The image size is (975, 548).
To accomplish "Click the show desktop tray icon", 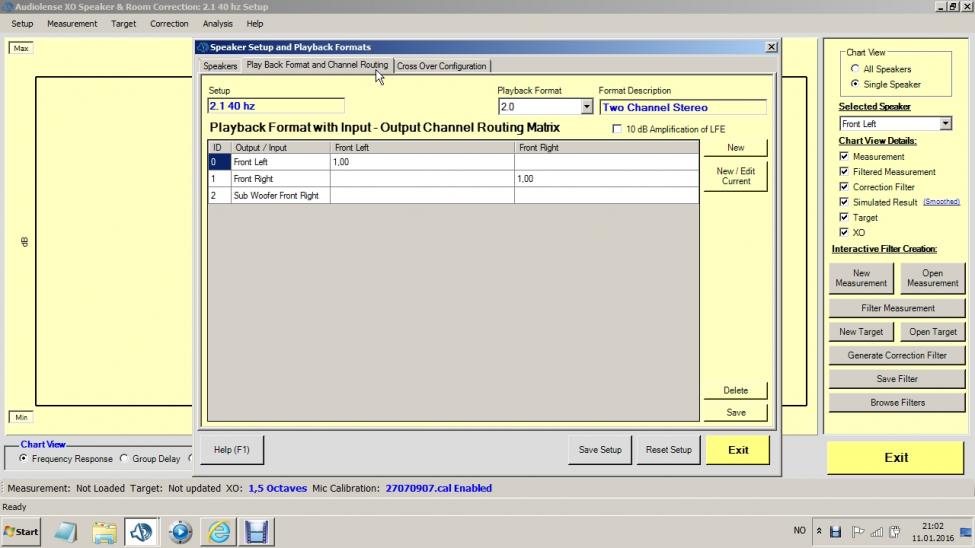I will [966, 532].
